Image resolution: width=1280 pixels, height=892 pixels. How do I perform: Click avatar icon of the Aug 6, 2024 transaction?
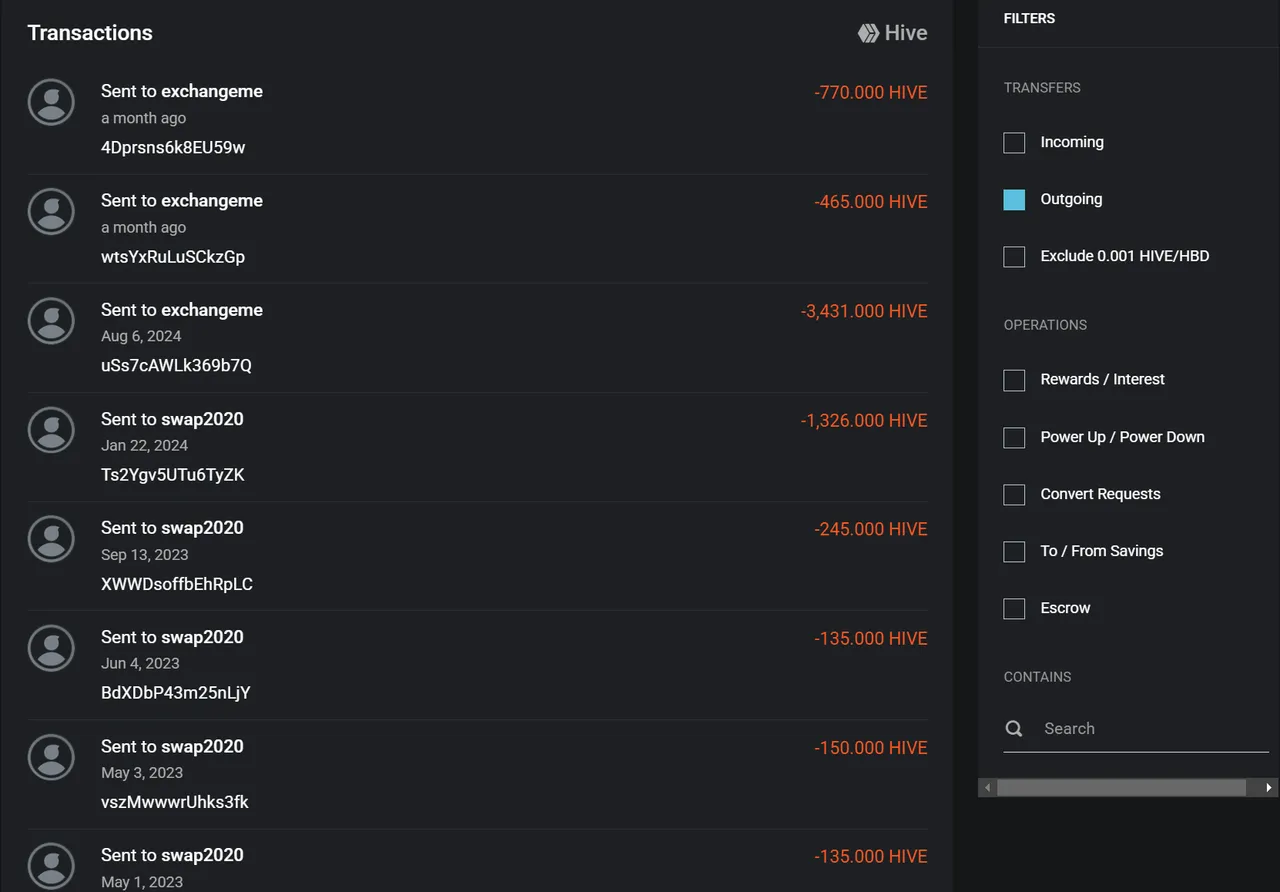tap(51, 320)
